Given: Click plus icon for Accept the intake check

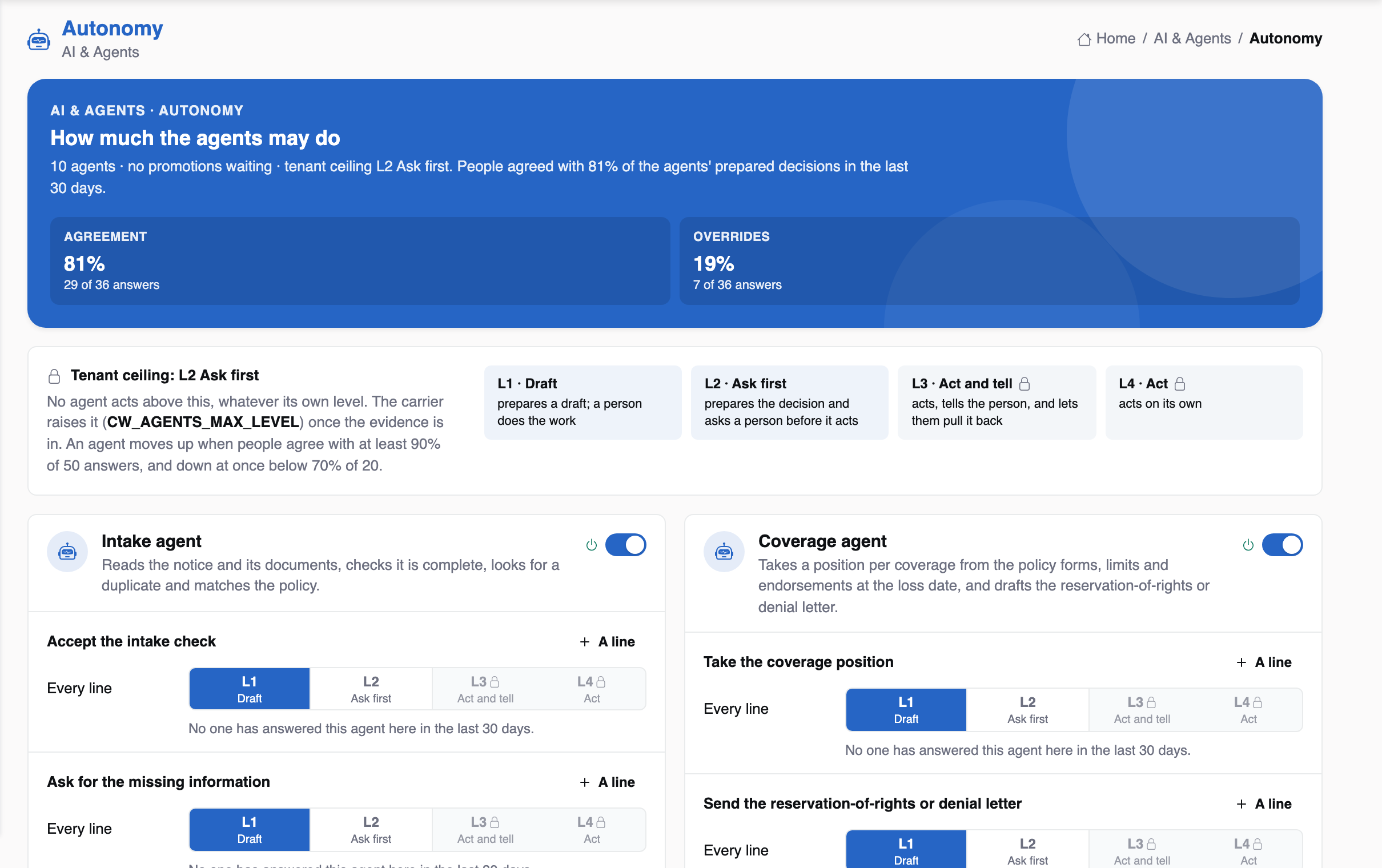Looking at the screenshot, I should 585,642.
